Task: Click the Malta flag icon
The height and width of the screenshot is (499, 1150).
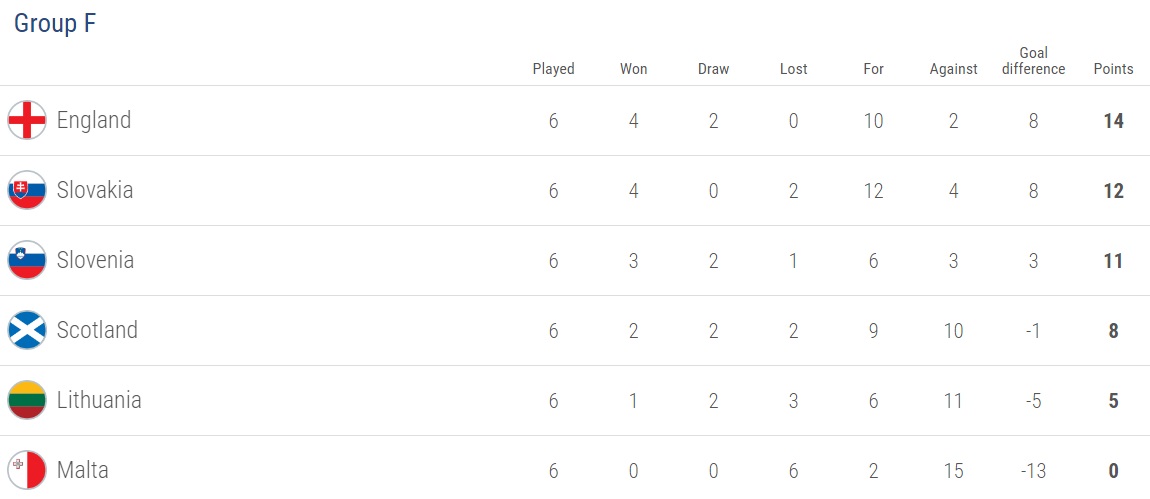Action: point(27,471)
